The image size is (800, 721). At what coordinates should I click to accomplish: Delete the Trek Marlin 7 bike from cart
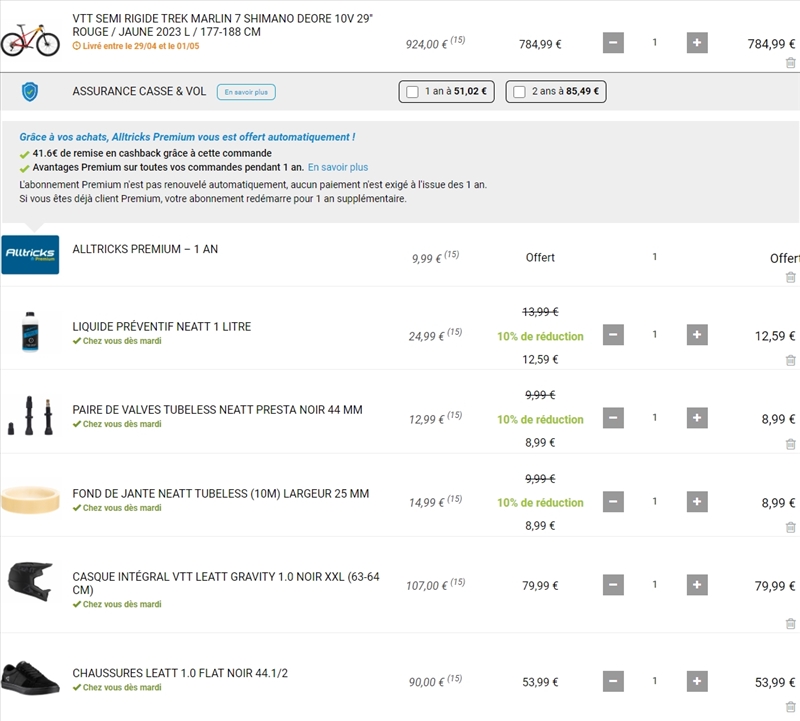point(790,63)
